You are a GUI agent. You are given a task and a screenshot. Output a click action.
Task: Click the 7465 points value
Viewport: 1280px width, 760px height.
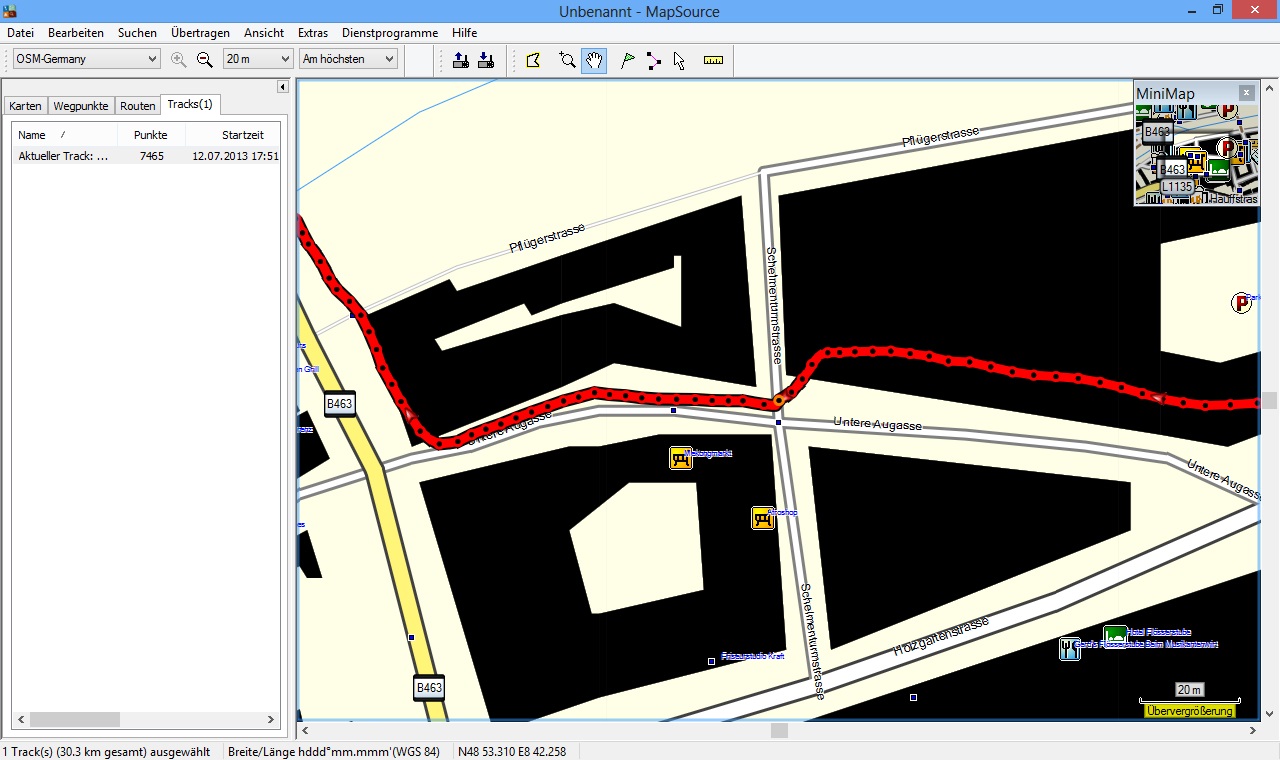[151, 156]
